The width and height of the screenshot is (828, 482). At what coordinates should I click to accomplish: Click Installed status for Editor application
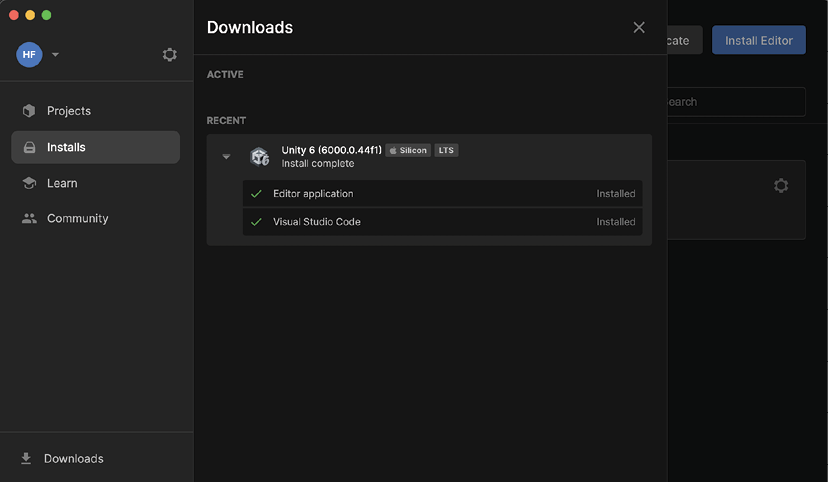(x=616, y=194)
